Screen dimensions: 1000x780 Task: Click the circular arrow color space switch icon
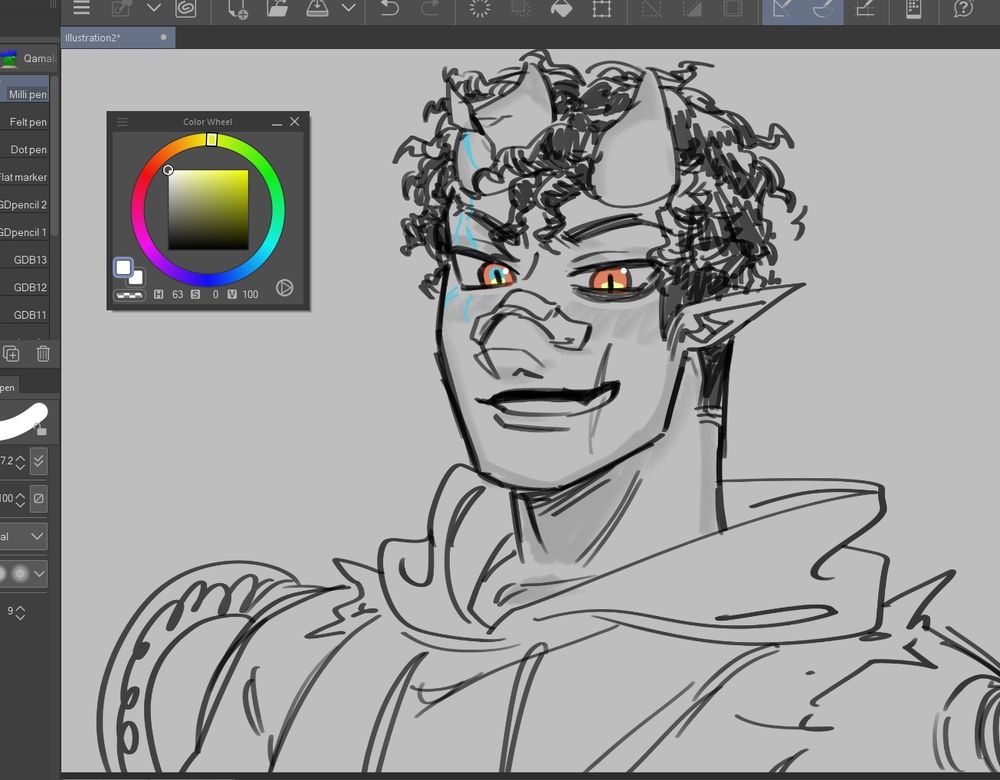pyautogui.click(x=284, y=288)
